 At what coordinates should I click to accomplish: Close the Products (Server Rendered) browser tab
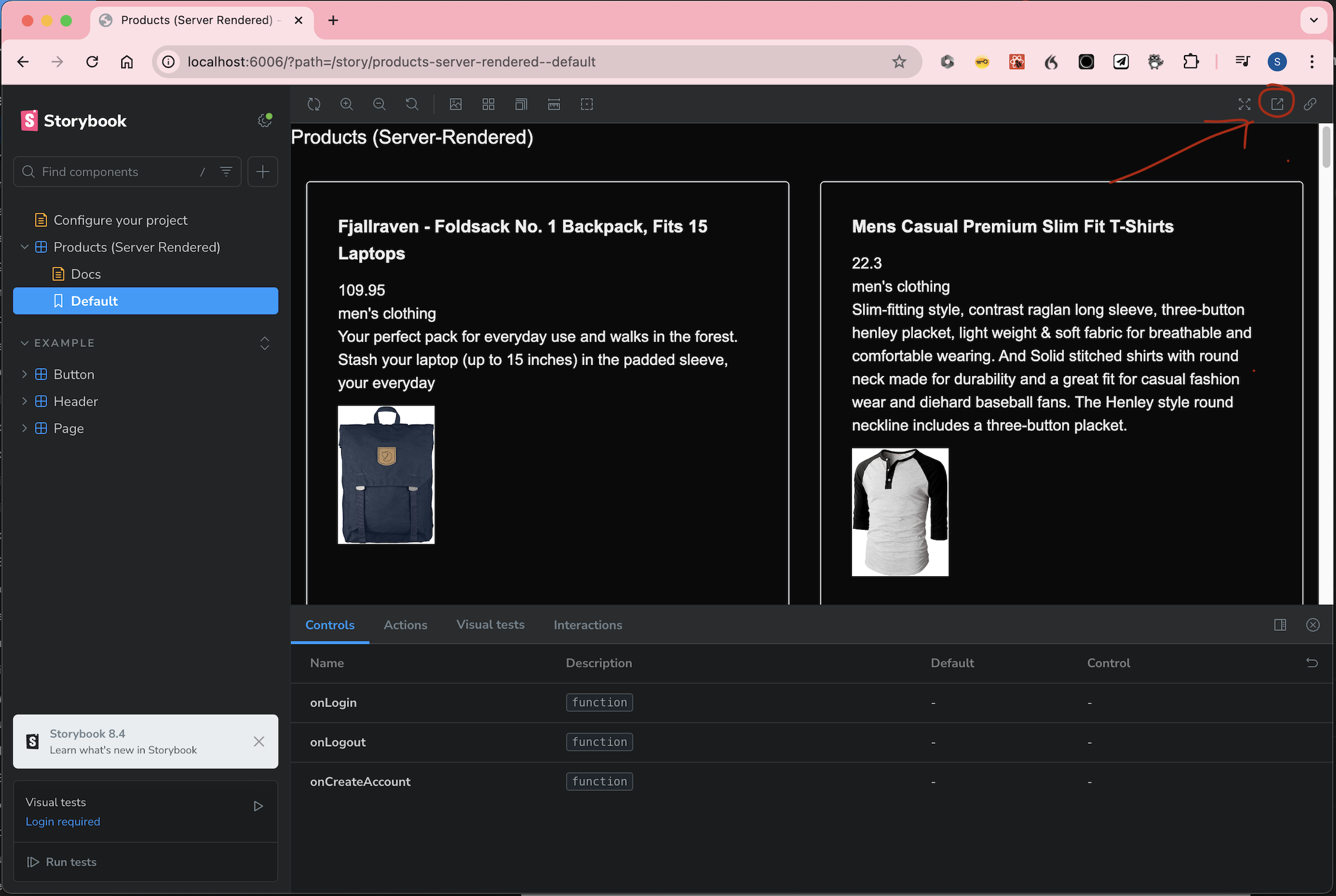coord(299,20)
